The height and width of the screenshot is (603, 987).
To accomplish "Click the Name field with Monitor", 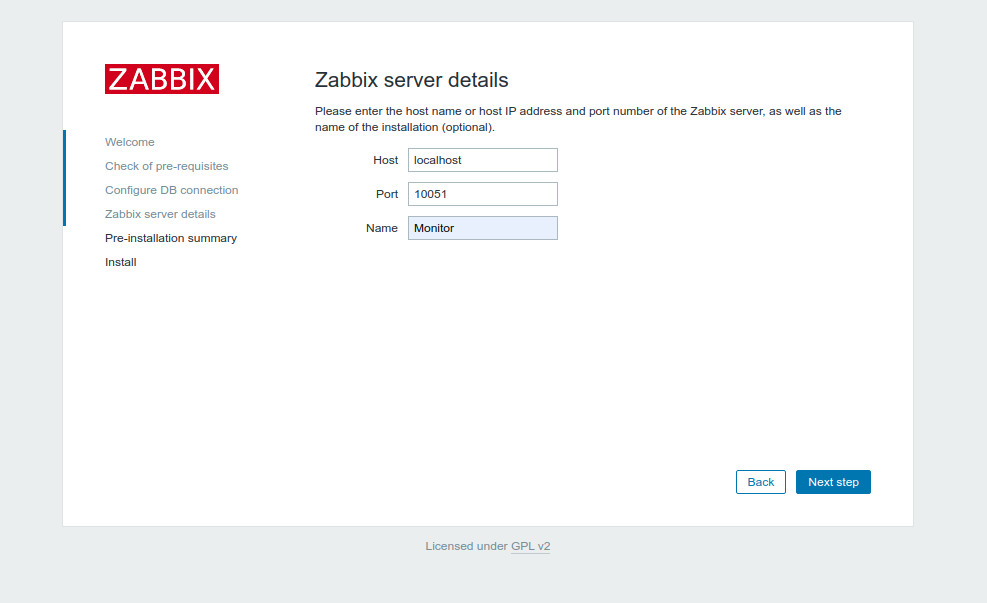I will coord(483,228).
